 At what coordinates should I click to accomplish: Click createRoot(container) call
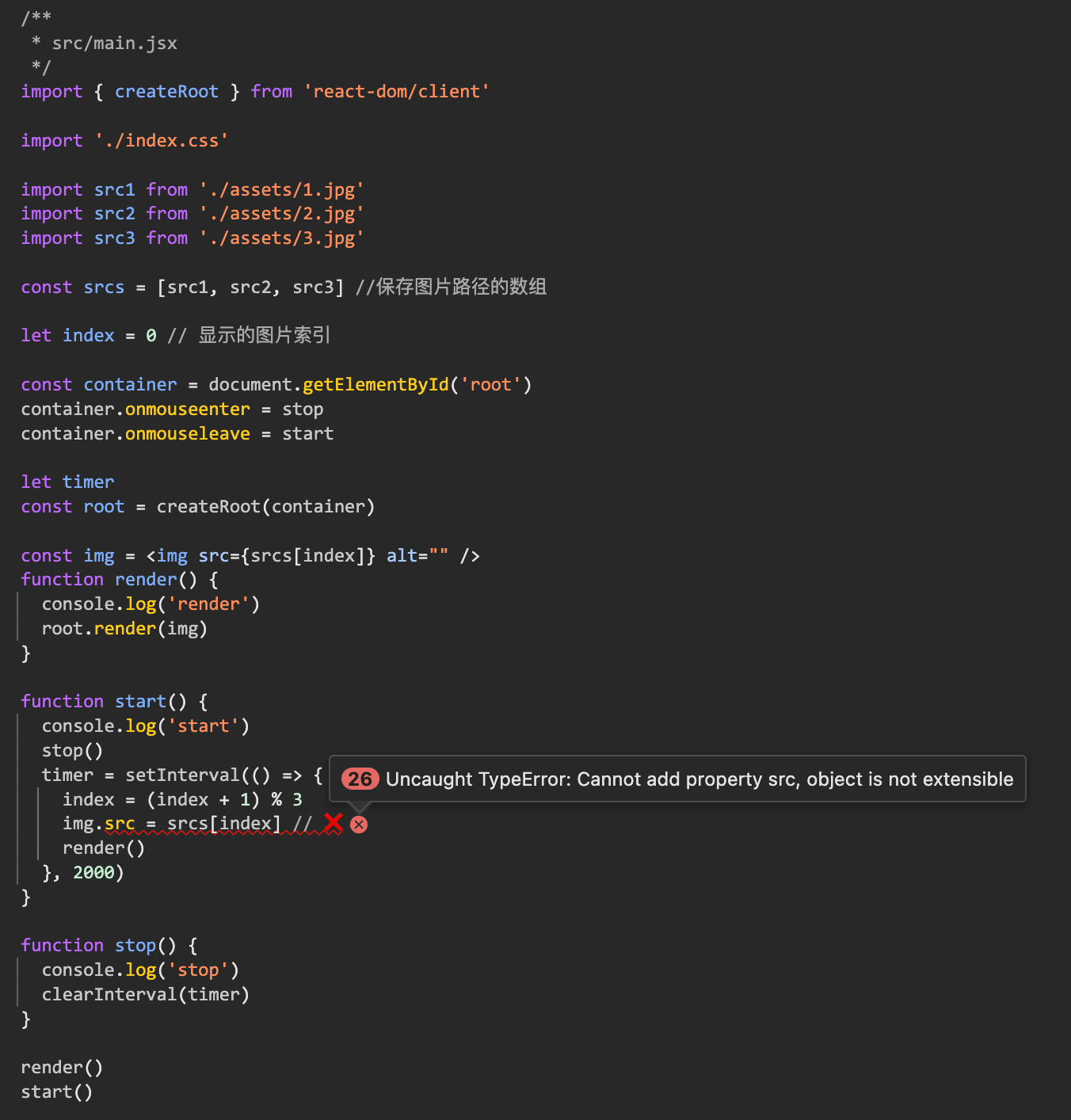point(265,507)
